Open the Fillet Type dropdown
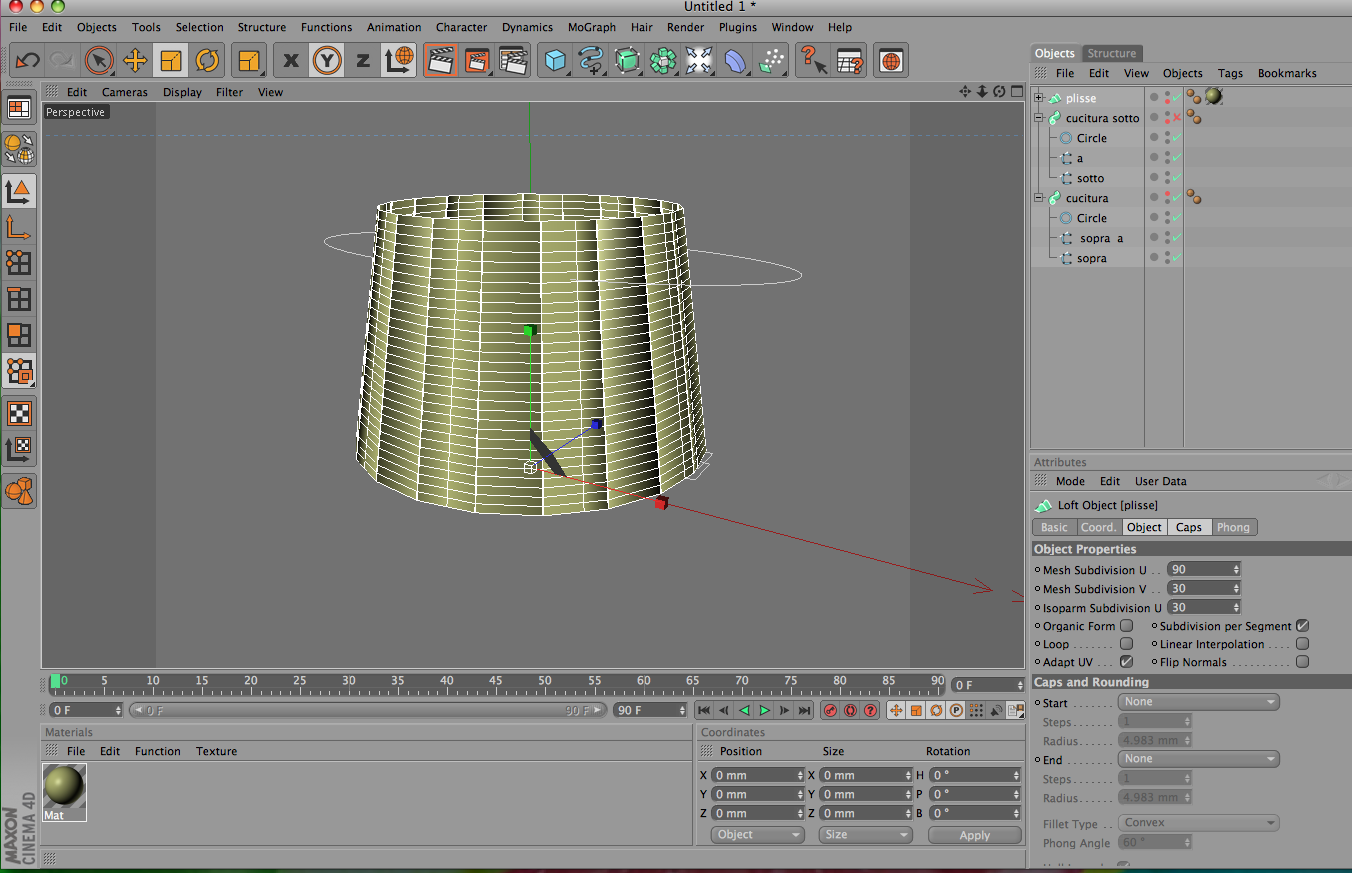 click(1199, 823)
